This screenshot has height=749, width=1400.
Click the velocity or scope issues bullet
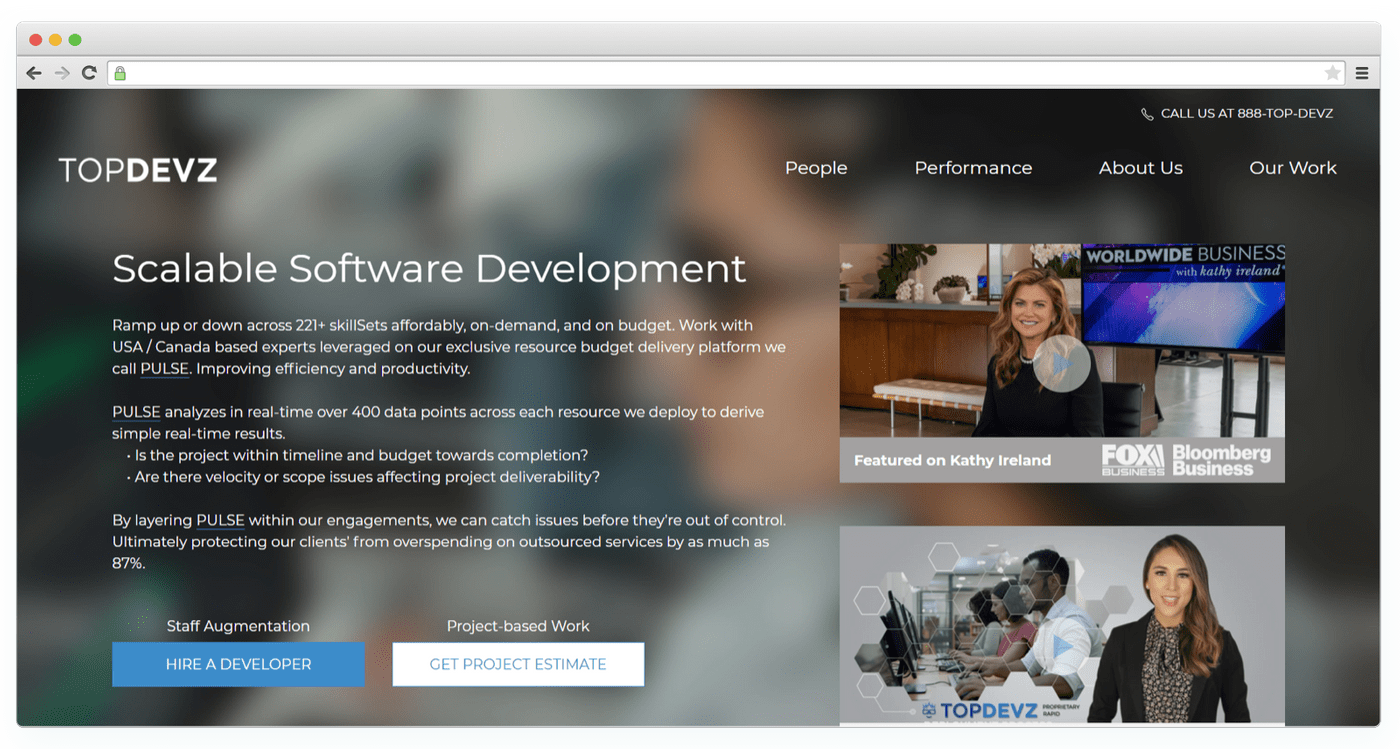point(363,477)
